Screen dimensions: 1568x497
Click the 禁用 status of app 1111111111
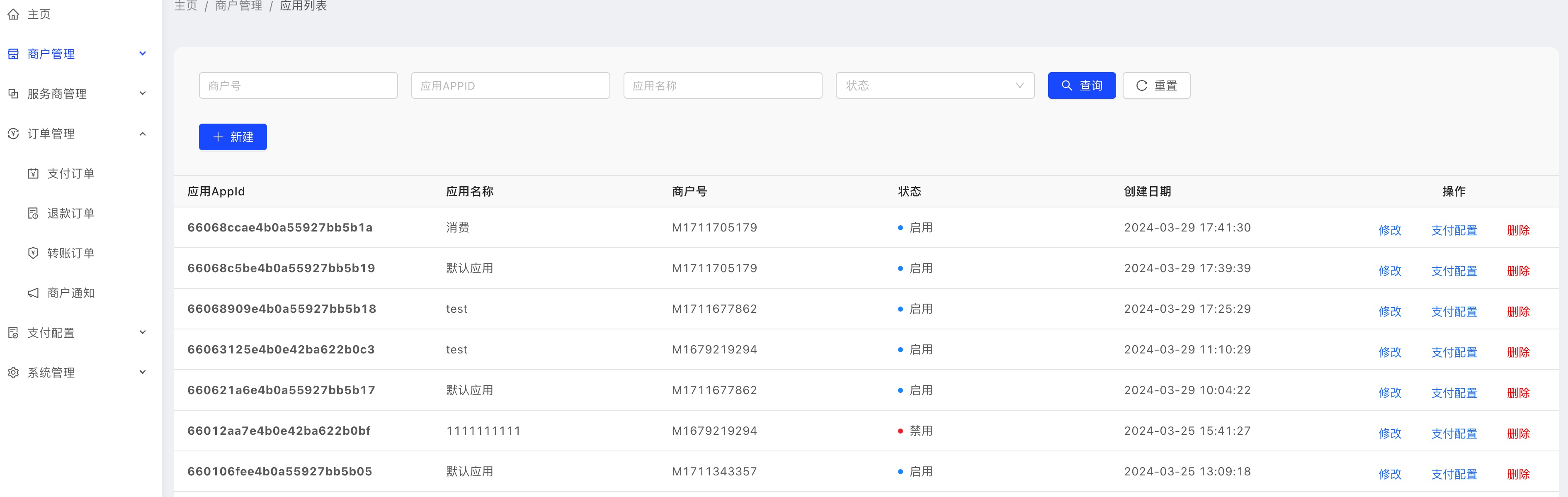(915, 431)
